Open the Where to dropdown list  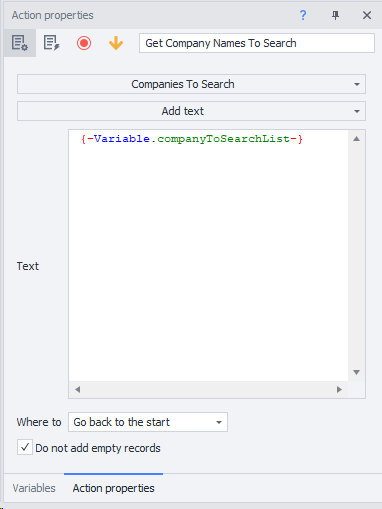(148, 422)
